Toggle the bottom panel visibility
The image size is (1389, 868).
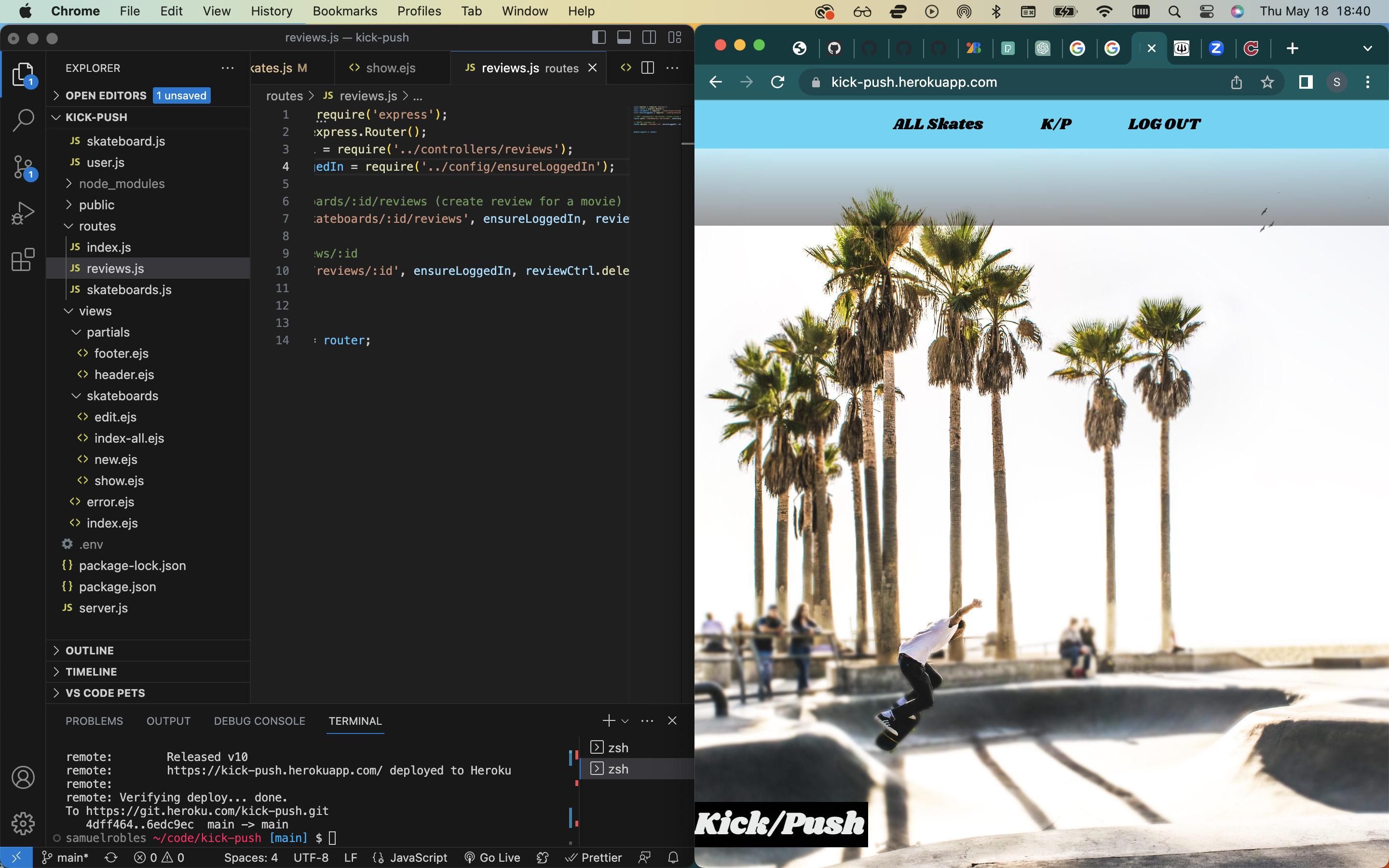point(624,37)
